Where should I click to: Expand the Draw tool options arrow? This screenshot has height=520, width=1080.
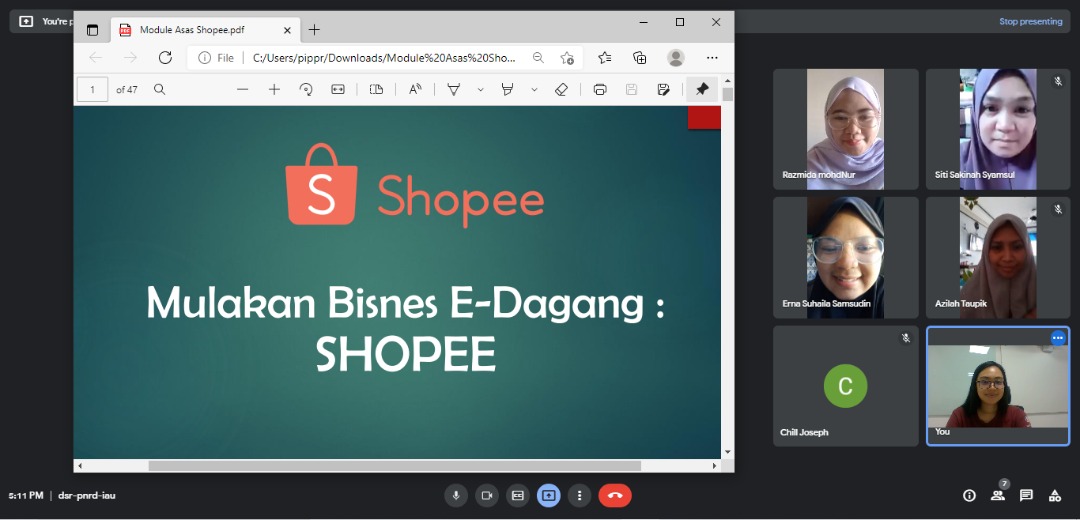point(481,90)
